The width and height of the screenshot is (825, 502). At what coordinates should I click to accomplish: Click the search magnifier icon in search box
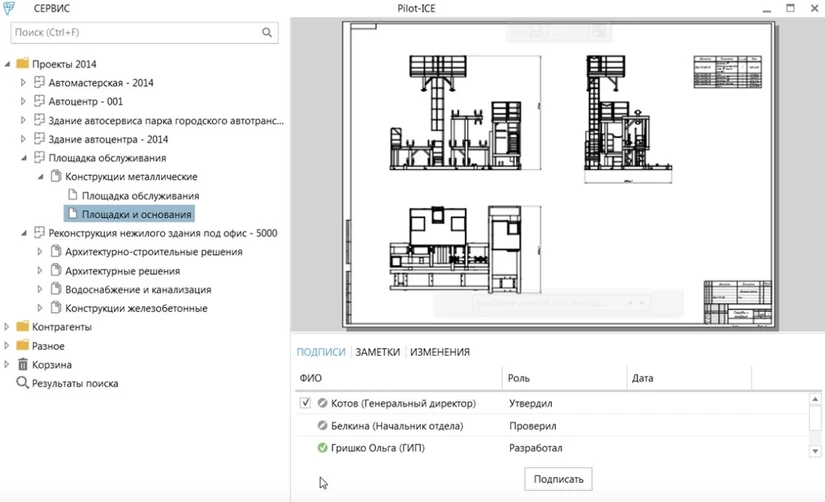(x=267, y=32)
